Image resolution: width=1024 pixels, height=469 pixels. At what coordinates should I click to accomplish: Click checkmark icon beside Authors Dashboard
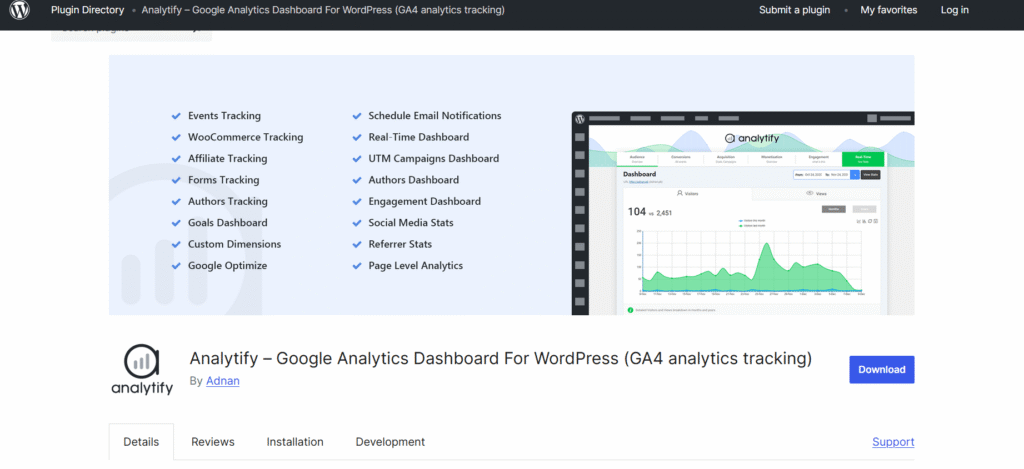[357, 180]
